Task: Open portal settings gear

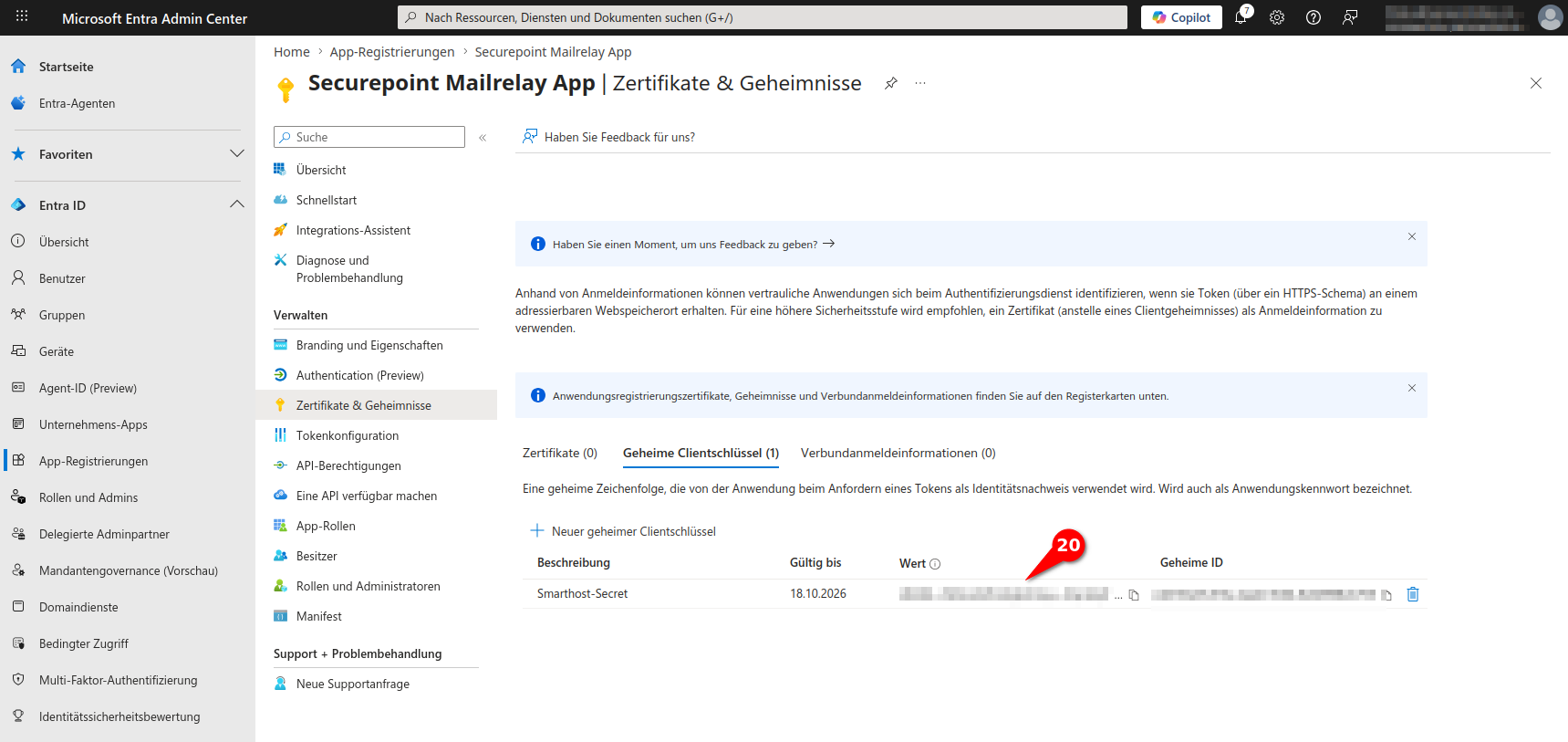Action: [1277, 17]
